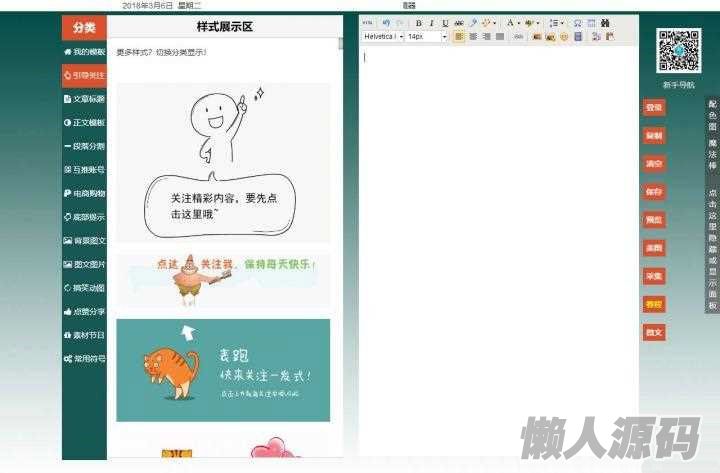Click the insert image icon

(x=536, y=36)
